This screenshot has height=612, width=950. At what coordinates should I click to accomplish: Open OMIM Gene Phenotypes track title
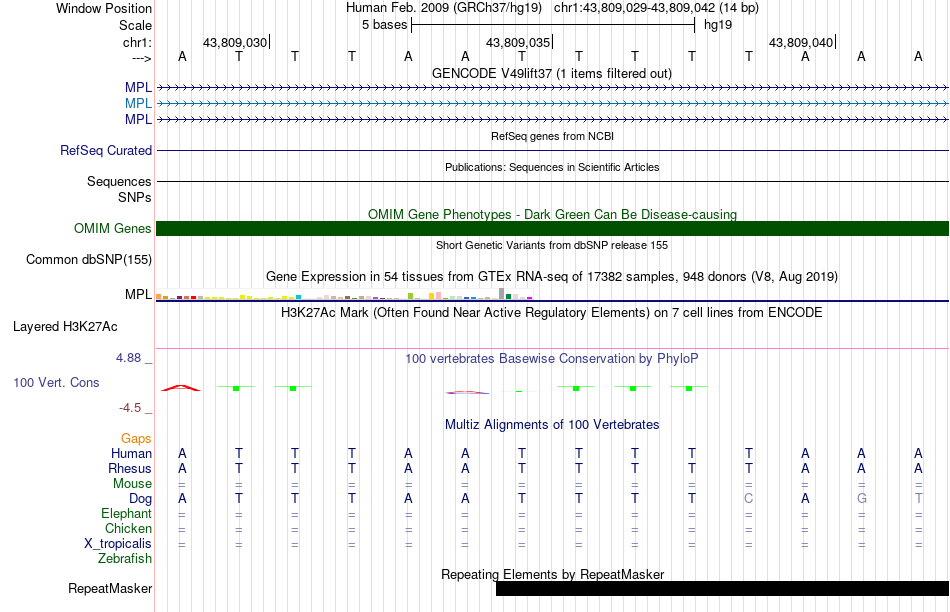[x=552, y=215]
